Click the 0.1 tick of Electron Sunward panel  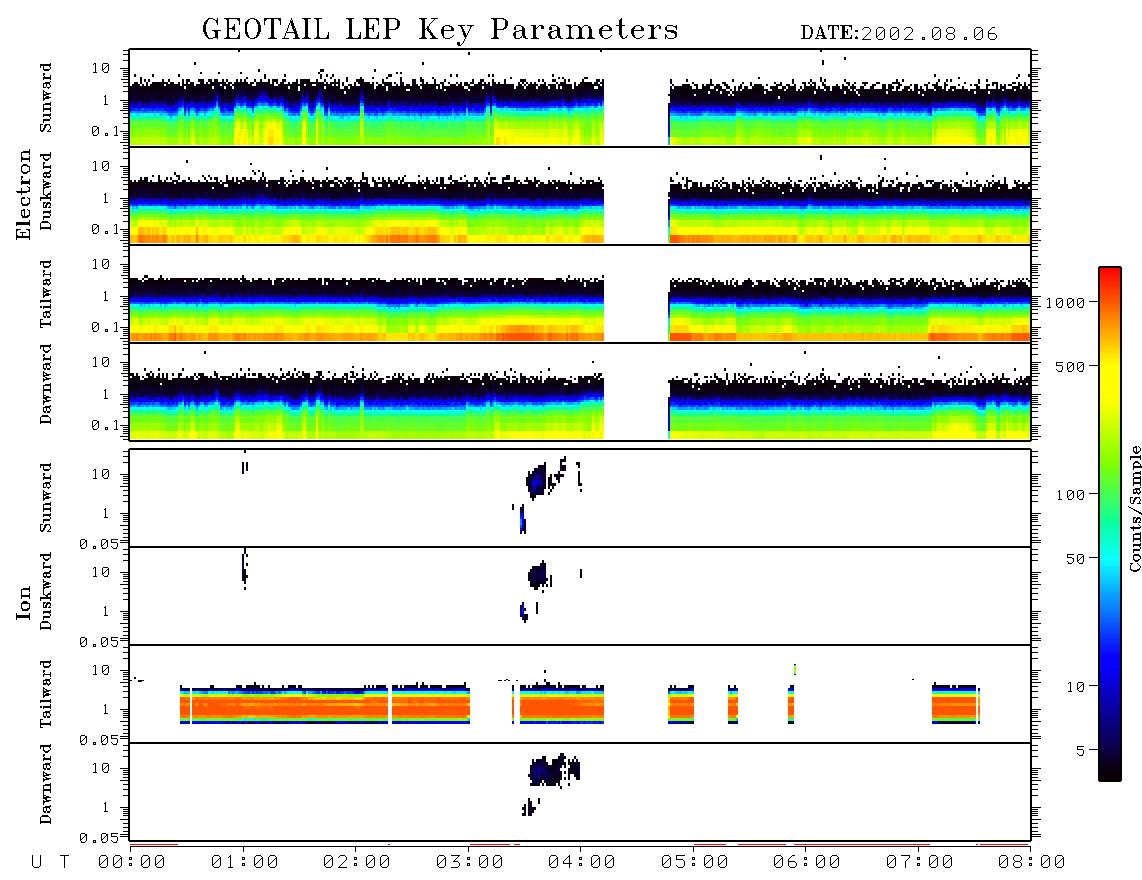tap(106, 131)
